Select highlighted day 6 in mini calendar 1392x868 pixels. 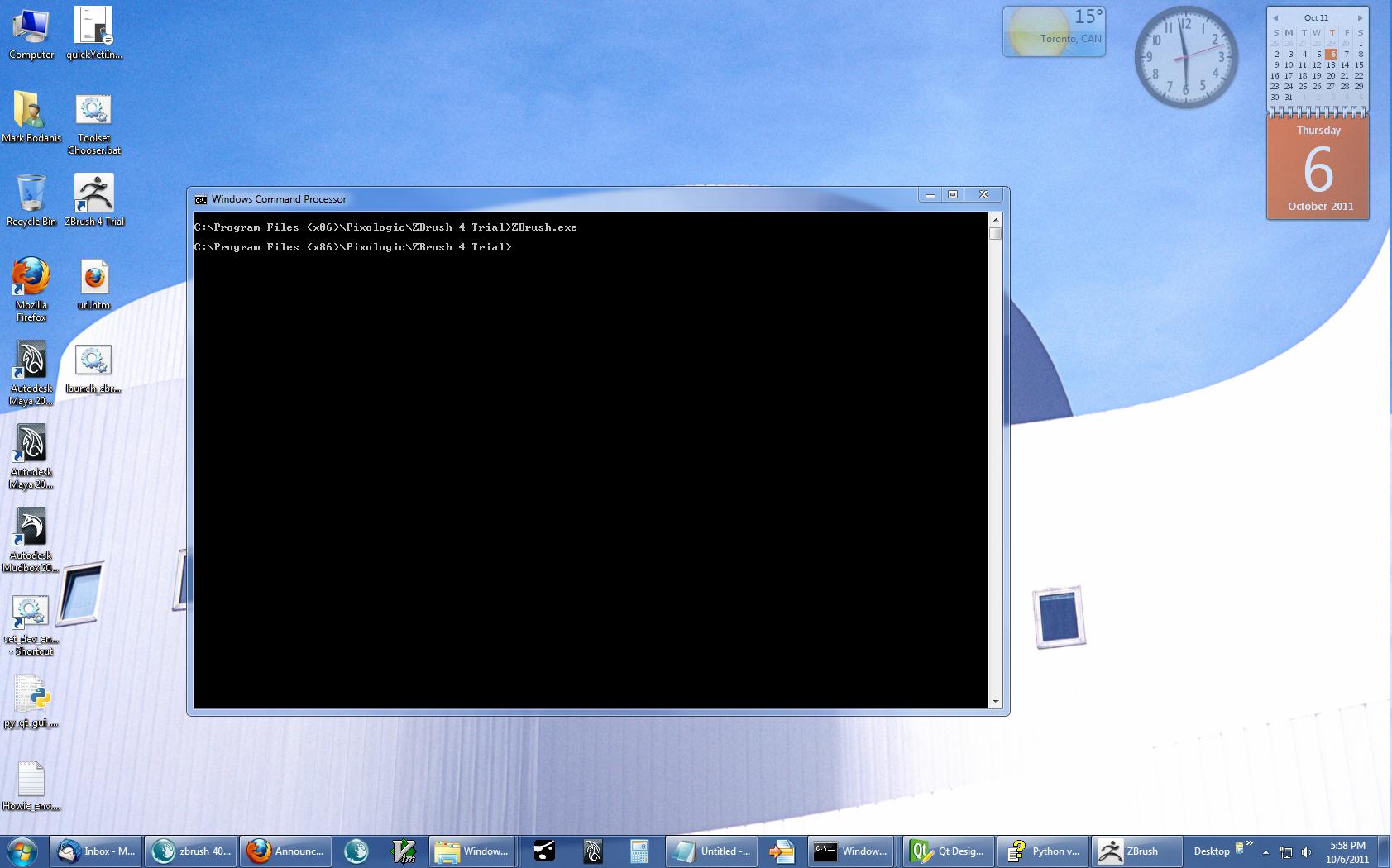(x=1331, y=55)
